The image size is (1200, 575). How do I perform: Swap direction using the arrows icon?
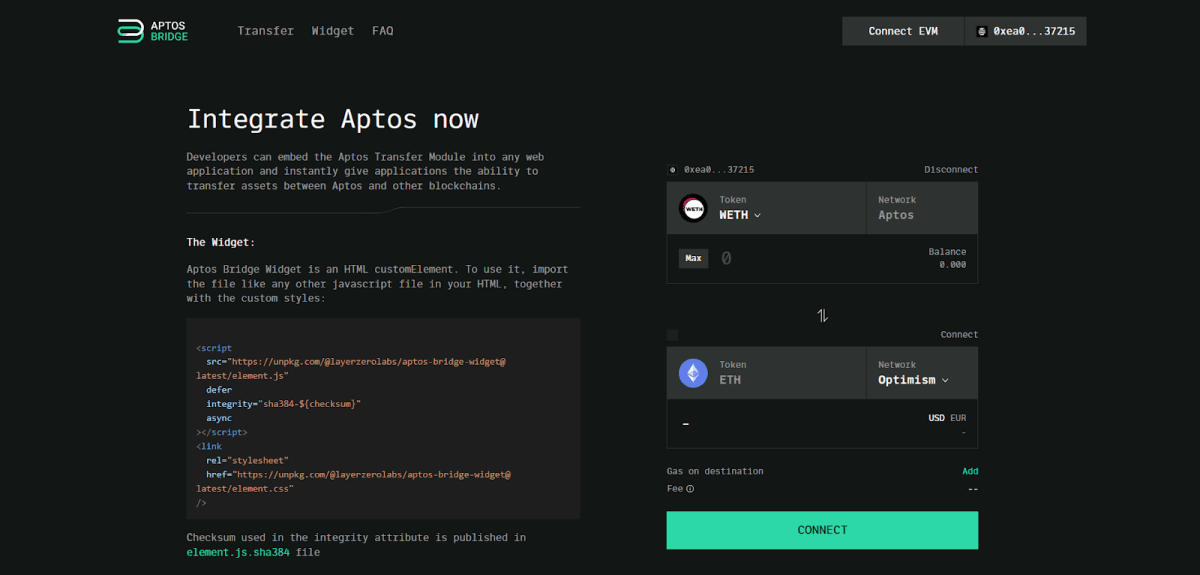pyautogui.click(x=822, y=315)
